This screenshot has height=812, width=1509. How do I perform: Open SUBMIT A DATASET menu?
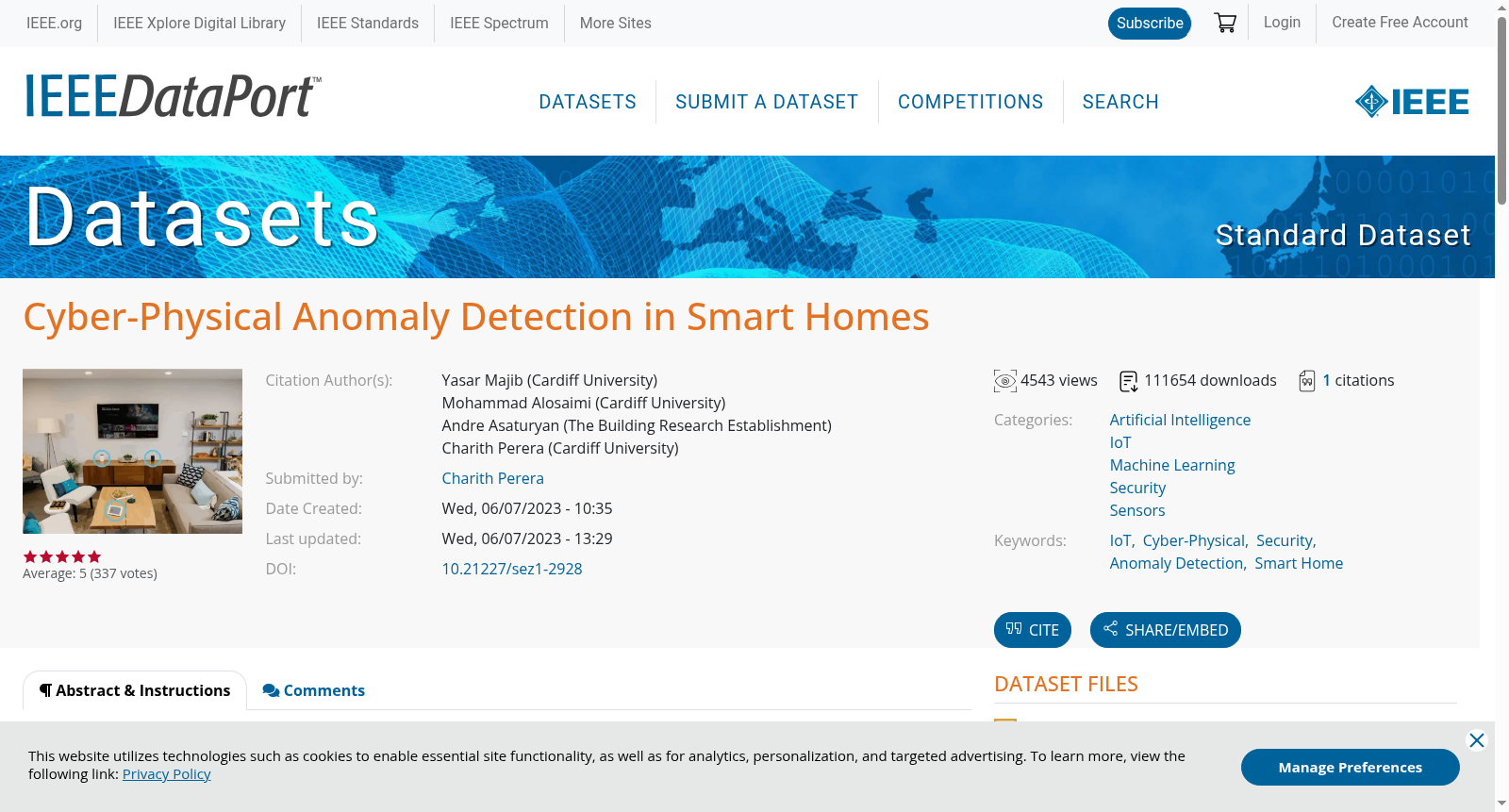coord(767,102)
